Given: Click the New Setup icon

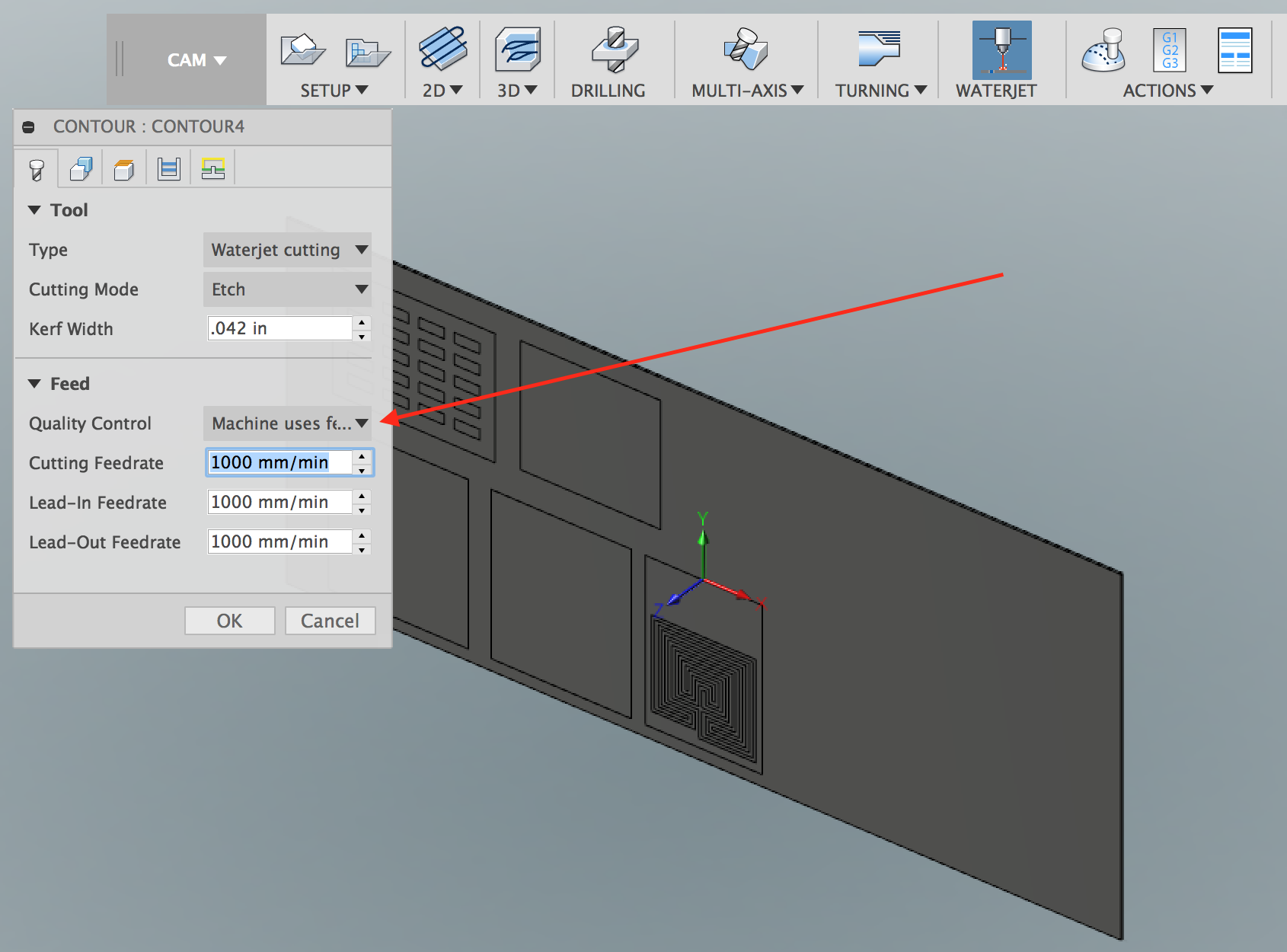Looking at the screenshot, I should pyautogui.click(x=302, y=50).
